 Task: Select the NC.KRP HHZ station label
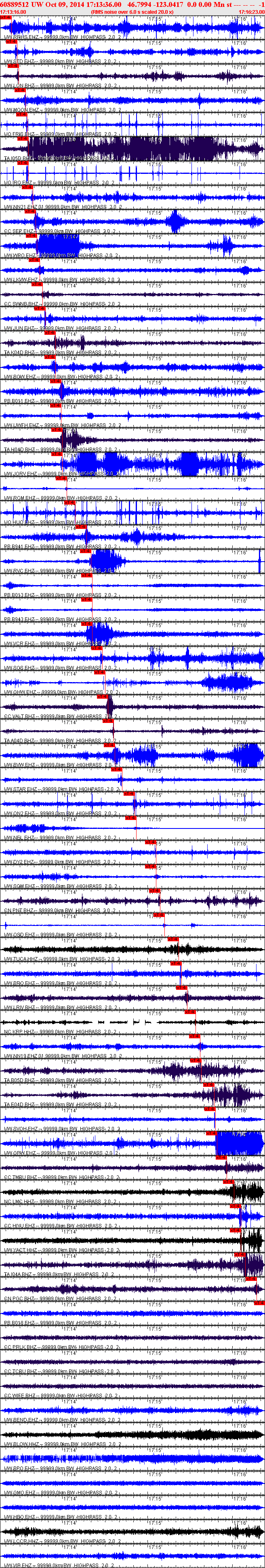point(60,1032)
